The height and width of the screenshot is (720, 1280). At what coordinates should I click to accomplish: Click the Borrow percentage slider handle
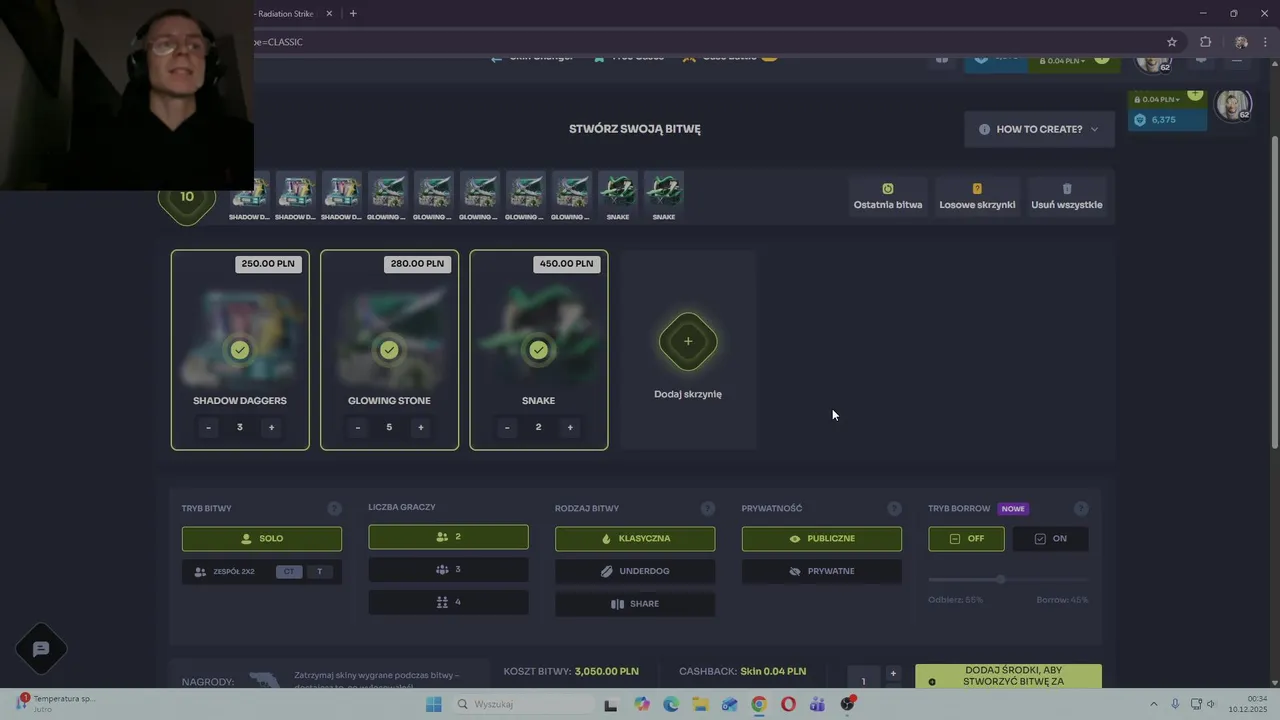click(1000, 579)
